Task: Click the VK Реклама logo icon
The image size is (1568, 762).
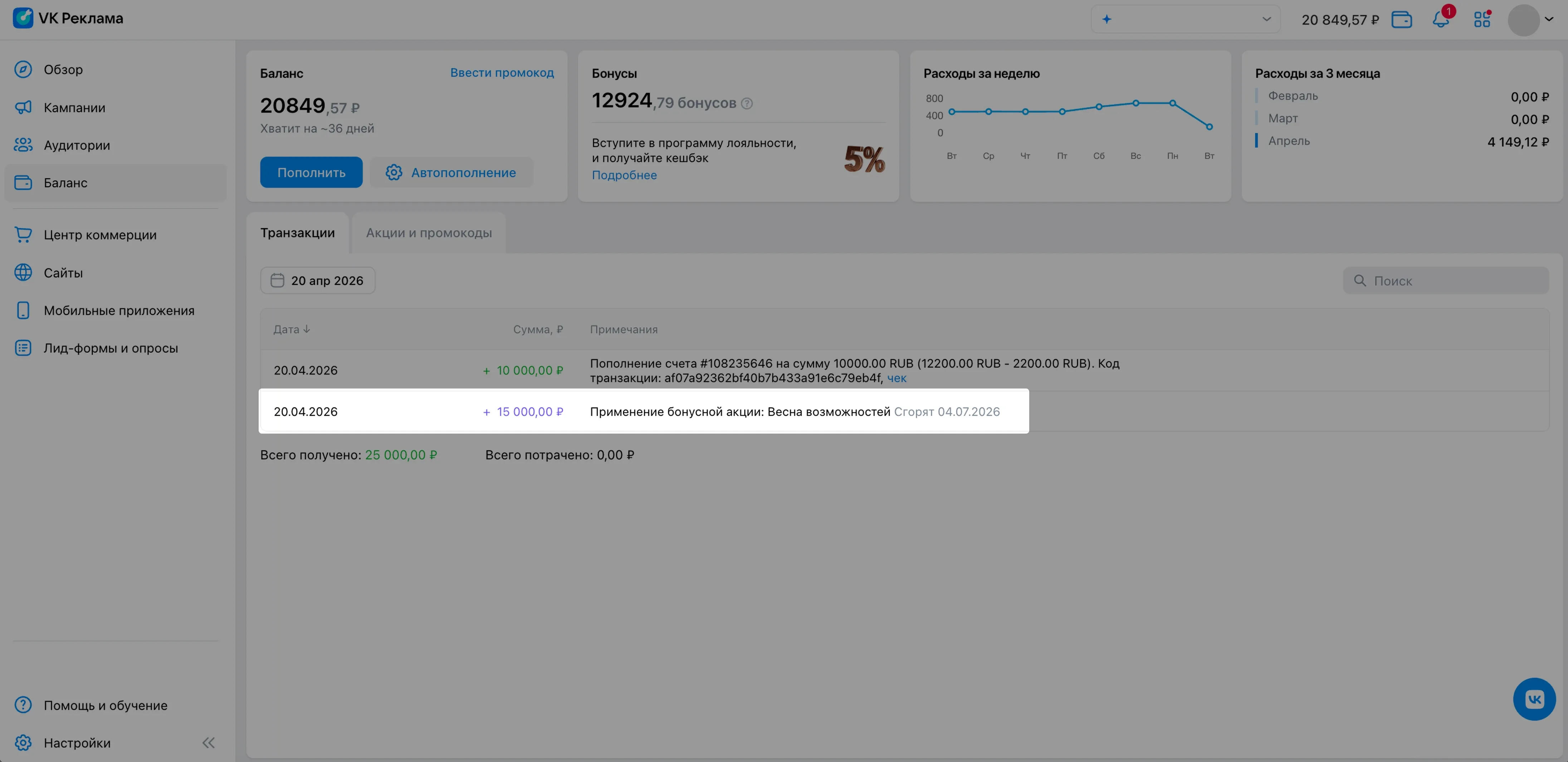Action: click(23, 18)
